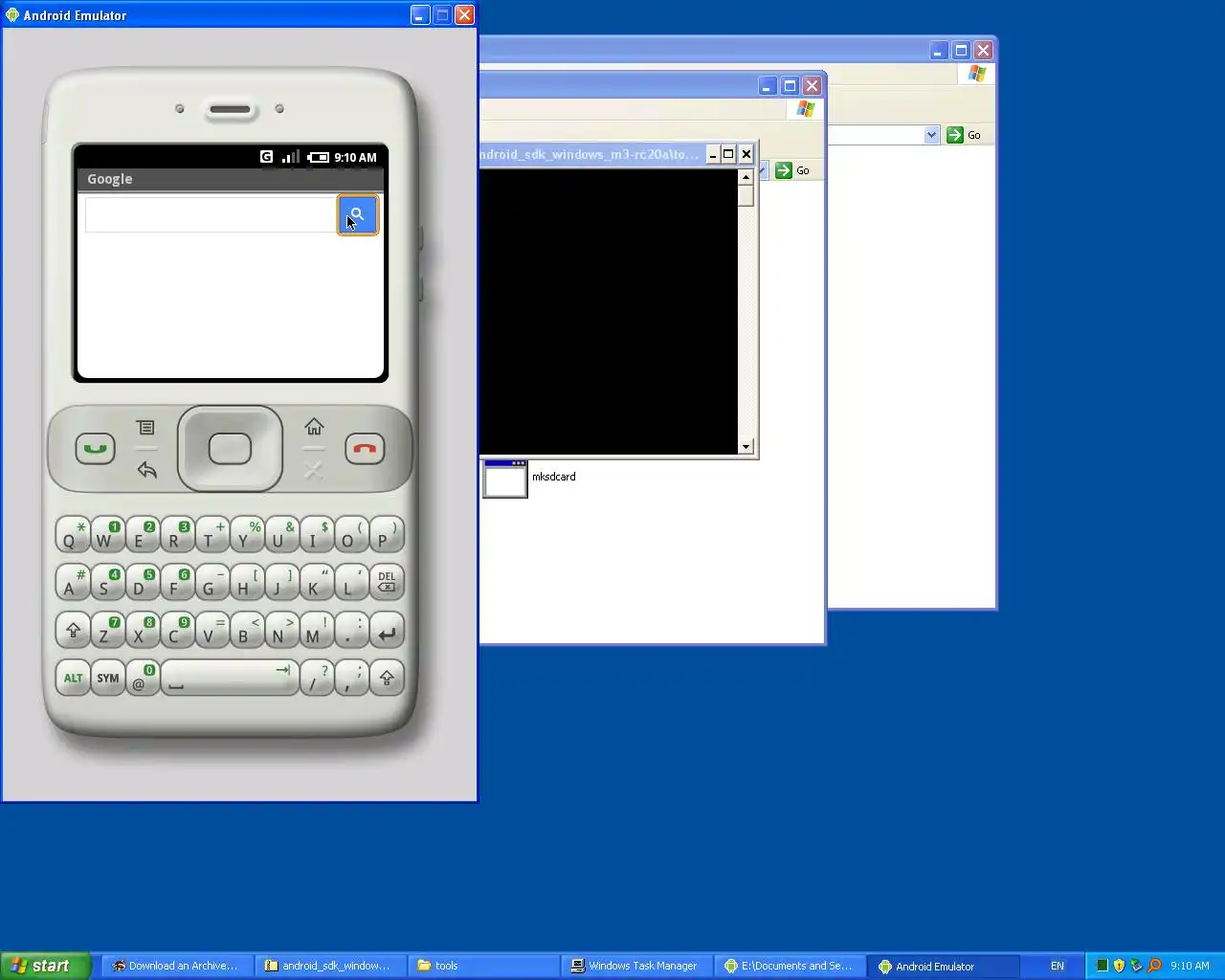Tap the enter return key
The image size is (1225, 980).
coord(387,631)
